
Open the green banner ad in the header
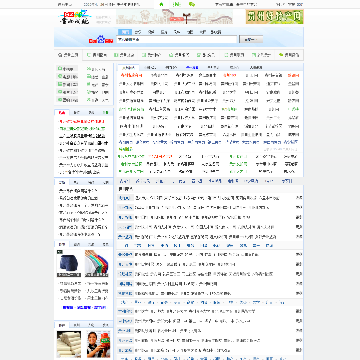pyautogui.click(x=275, y=17)
